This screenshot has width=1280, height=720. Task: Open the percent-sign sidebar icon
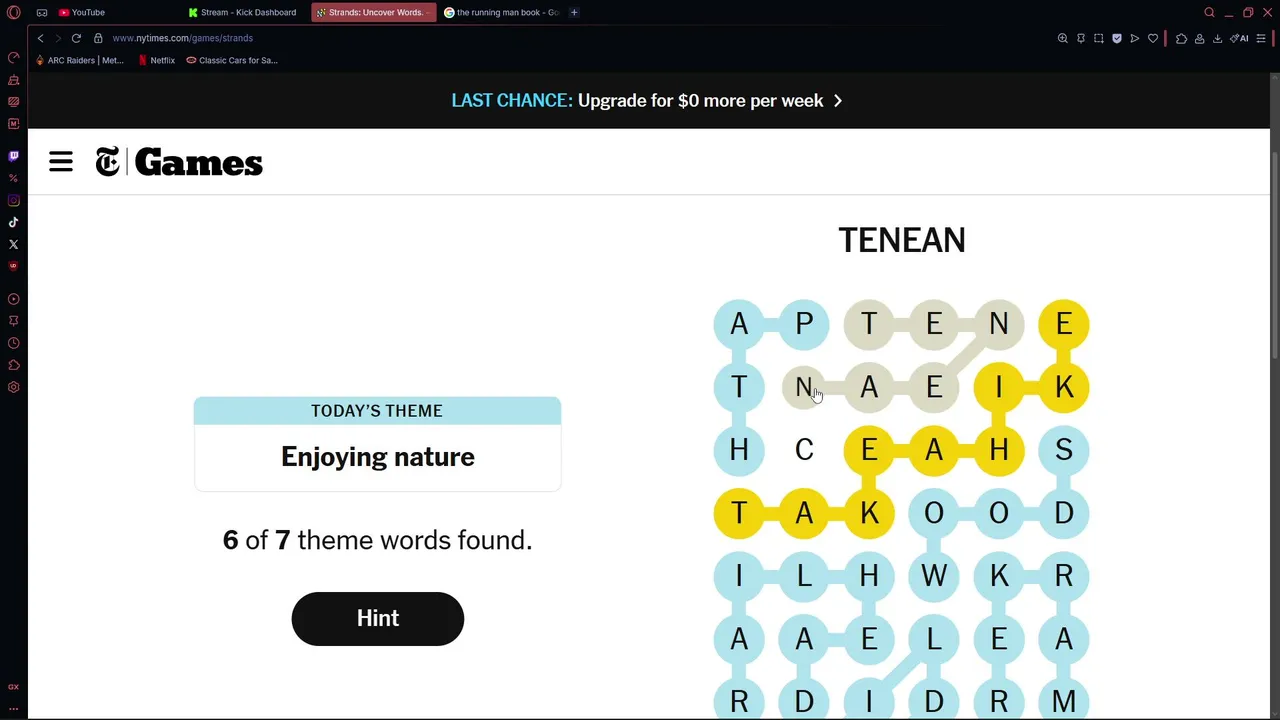click(13, 178)
